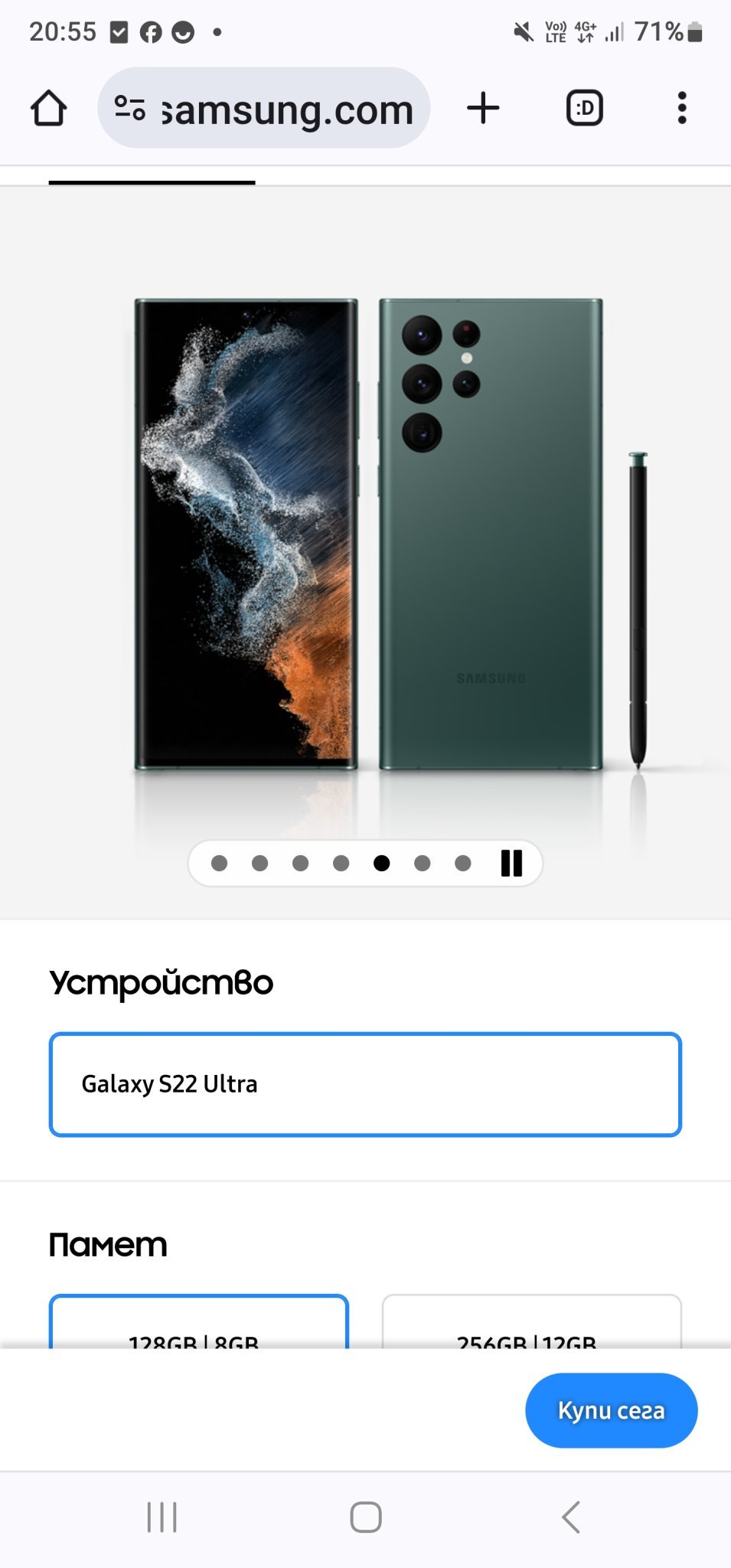Viewport: 731px width, 1568px height.
Task: Select the fourth carousel slide dot
Action: pos(341,863)
